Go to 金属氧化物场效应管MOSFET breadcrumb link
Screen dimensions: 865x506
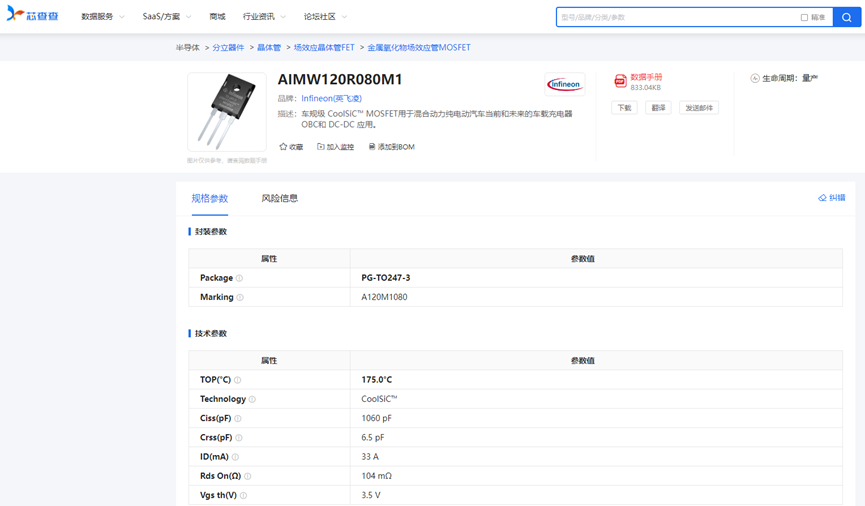coord(419,47)
